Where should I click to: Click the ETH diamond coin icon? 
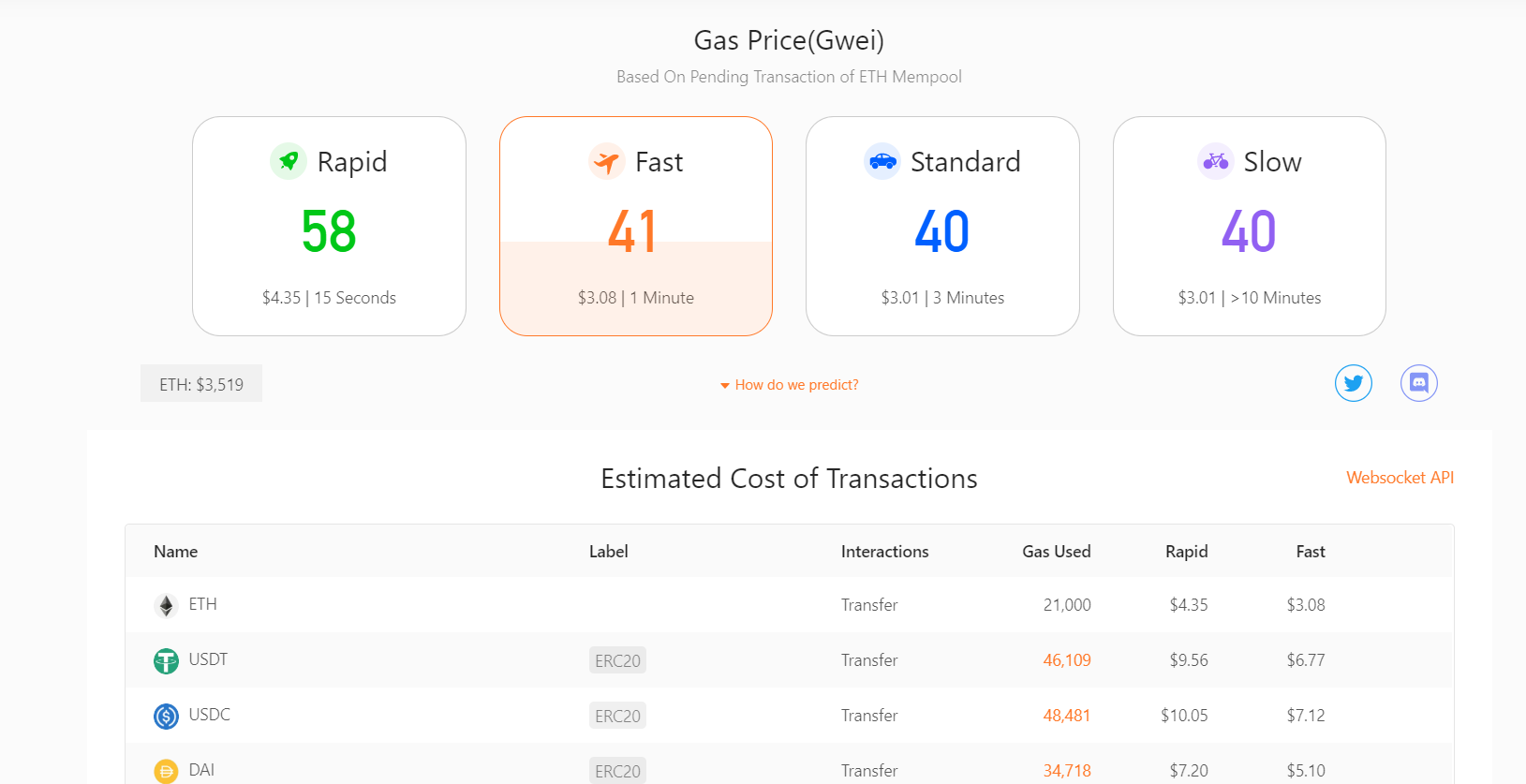coord(166,606)
